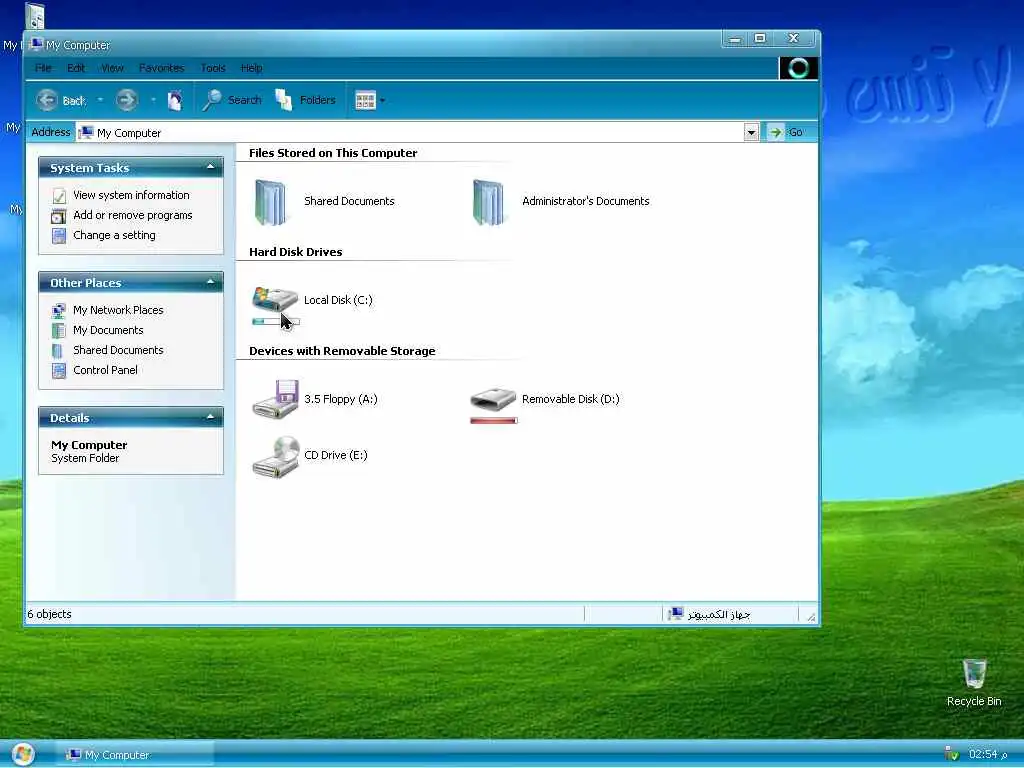
Task: Open the View menu
Action: 112,68
